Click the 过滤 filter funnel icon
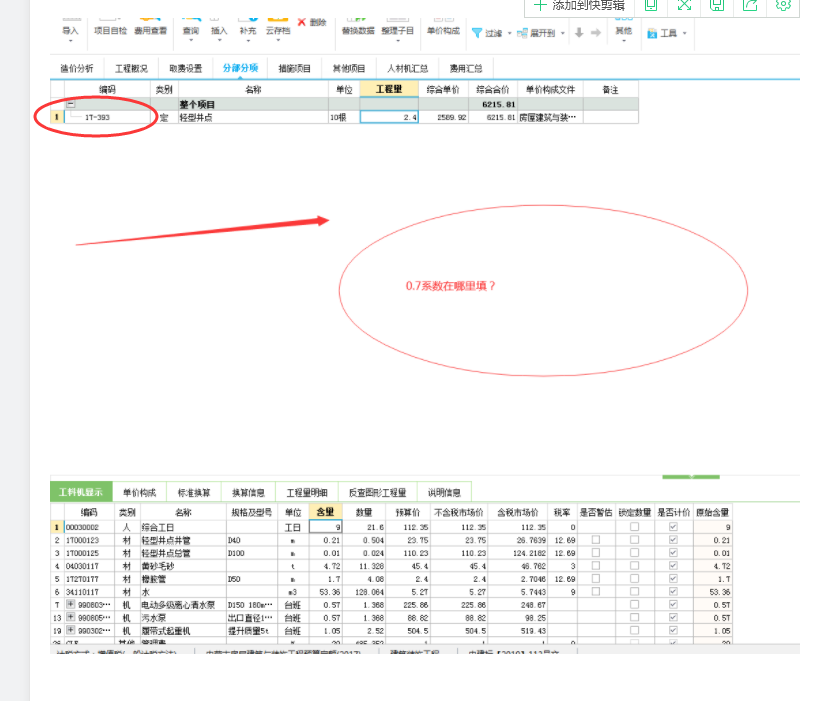This screenshot has width=836, height=701. [x=477, y=33]
